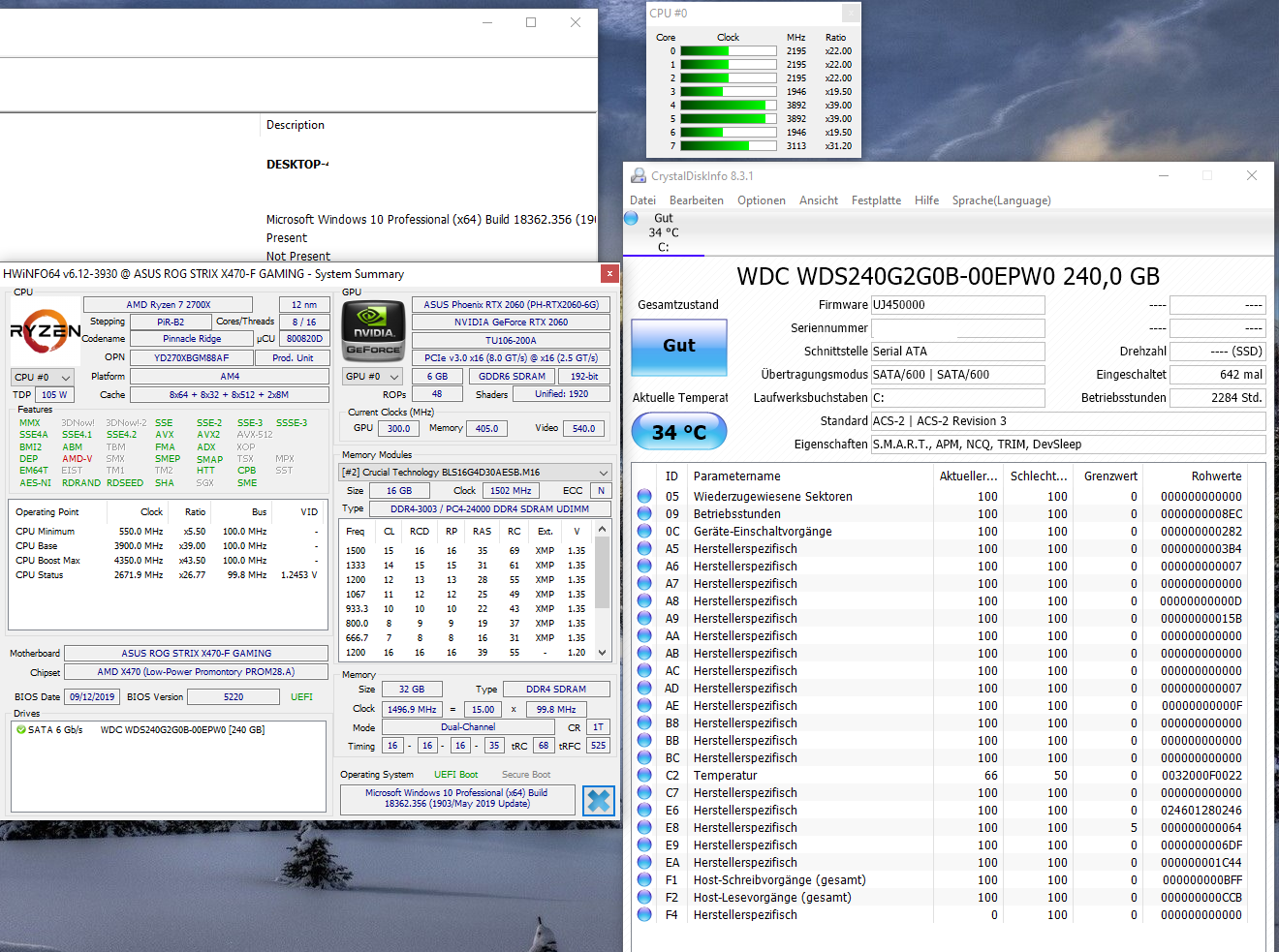Click the Grenzwert column header
Image resolution: width=1279 pixels, height=952 pixels.
coord(1109,476)
